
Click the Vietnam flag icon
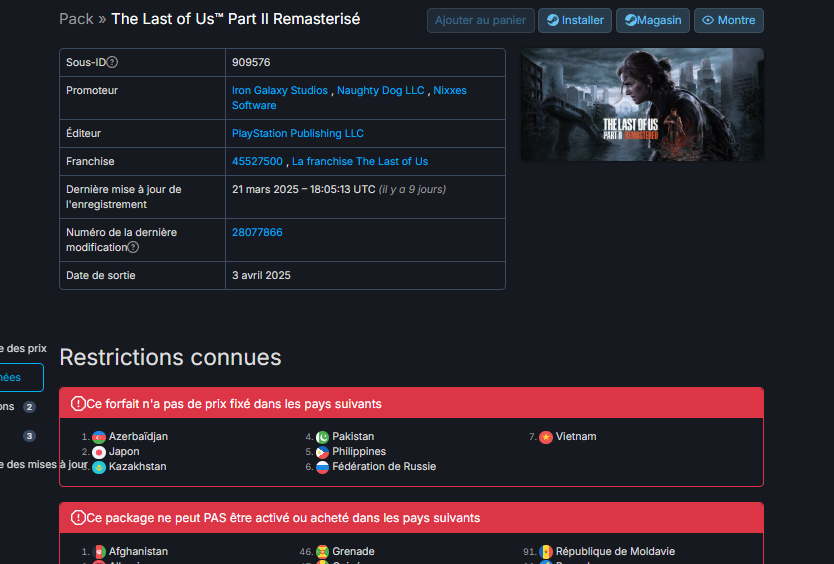pyautogui.click(x=546, y=437)
